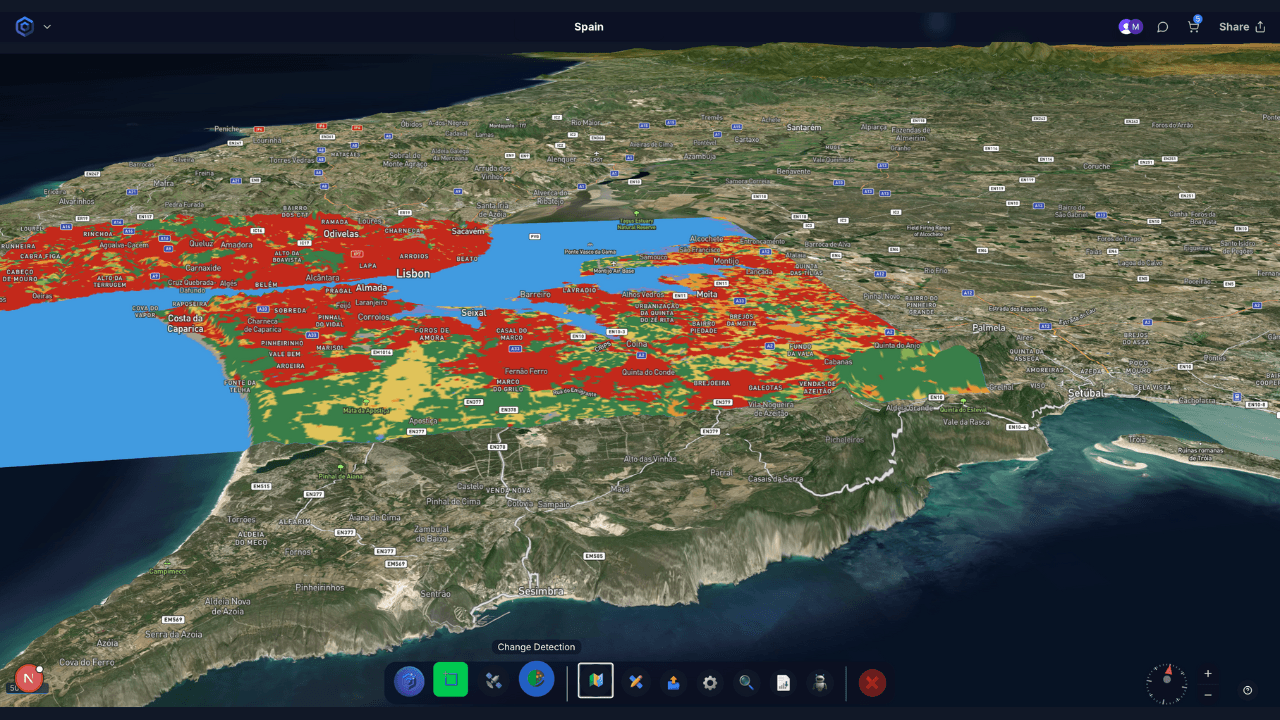Select the green area-of-interest rectangle tool
The height and width of the screenshot is (720, 1280).
[451, 680]
